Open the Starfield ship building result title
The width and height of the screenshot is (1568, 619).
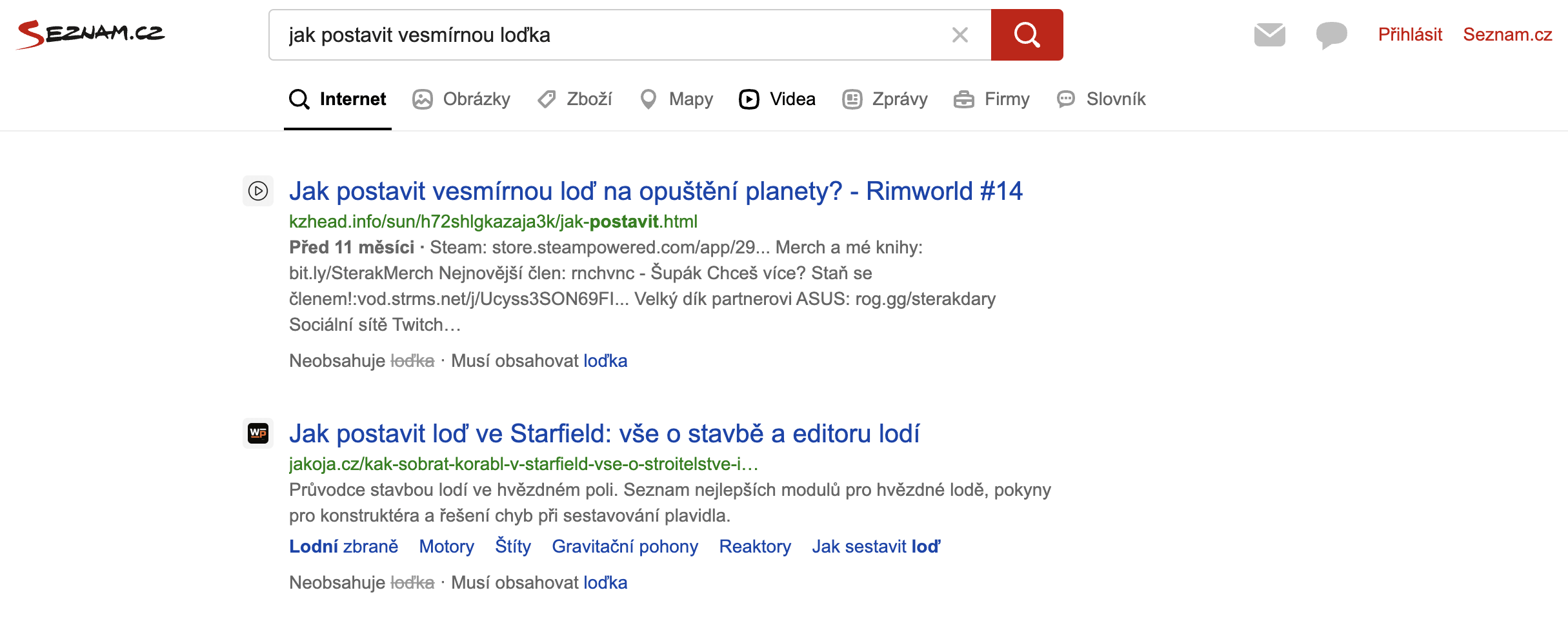[604, 433]
